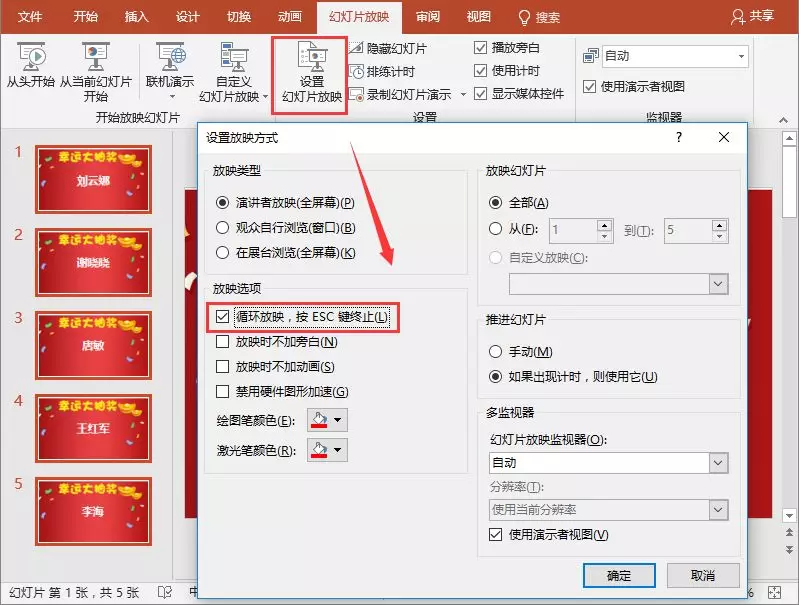This screenshot has width=799, height=605.
Task: Select slide 1 thumbnail 刘云娜
Action: tap(93, 179)
